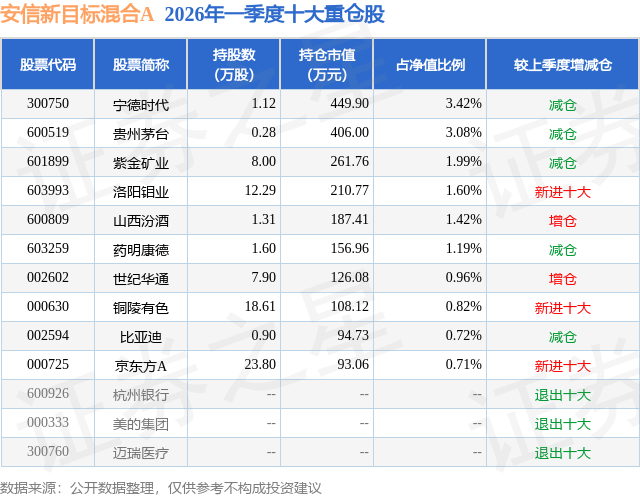This screenshot has height=497, width=640.
Task: Select stock code 603259
Action: 48,248
